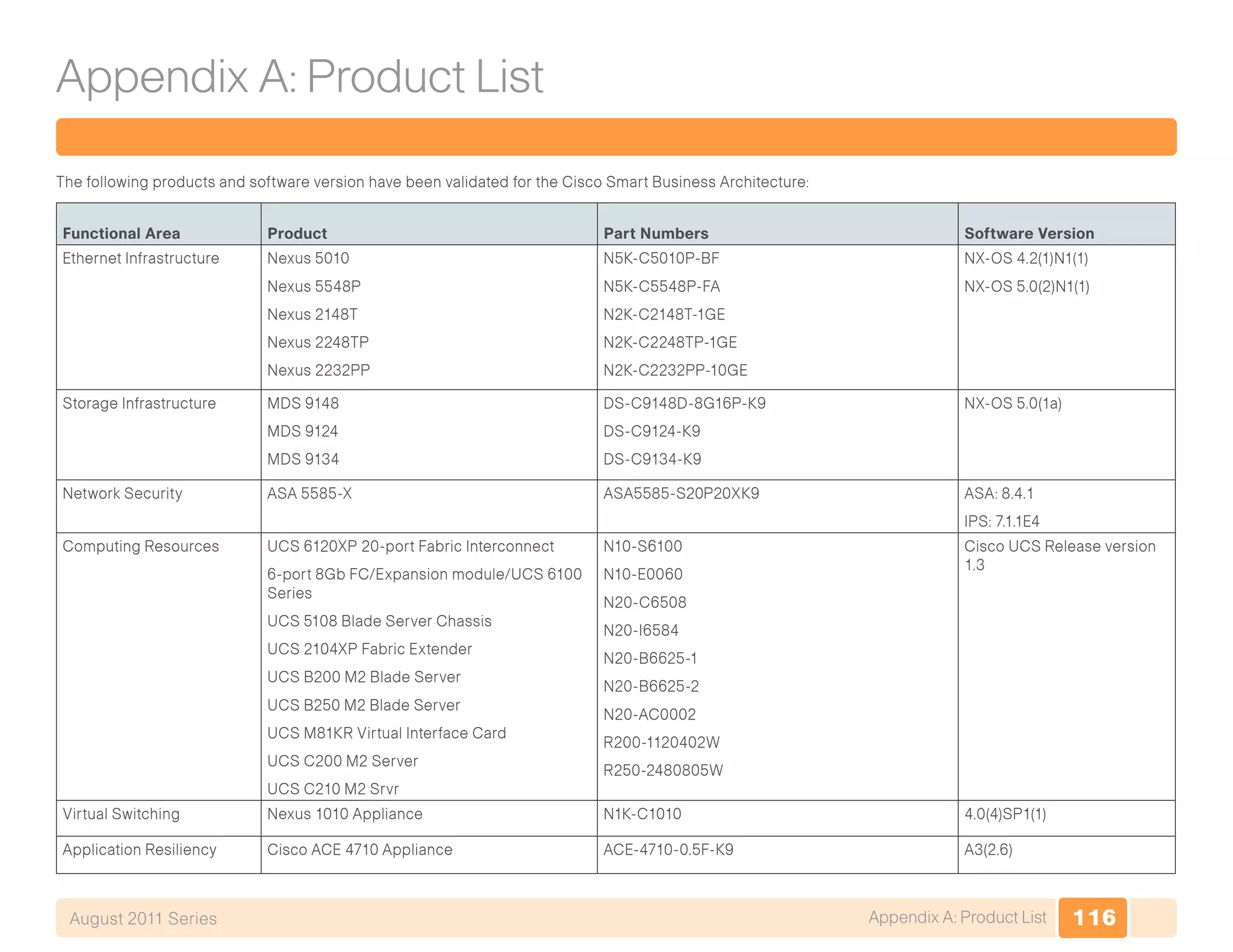Click the 'Nexus 5010' product entry
Viewport: 1233px width, 952px height.
(x=308, y=258)
